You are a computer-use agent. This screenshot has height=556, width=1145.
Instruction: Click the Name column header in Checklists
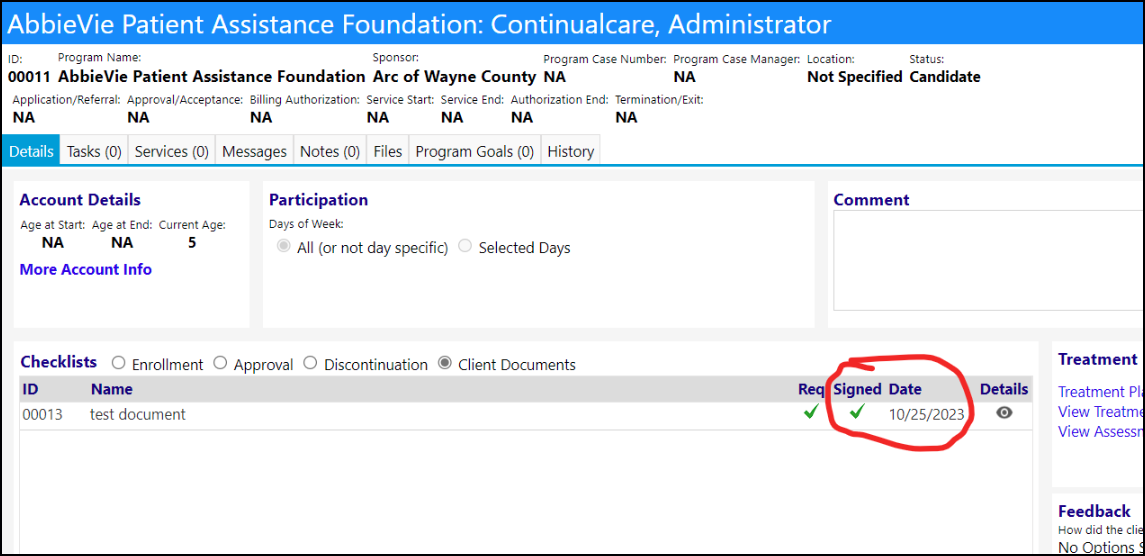(112, 389)
